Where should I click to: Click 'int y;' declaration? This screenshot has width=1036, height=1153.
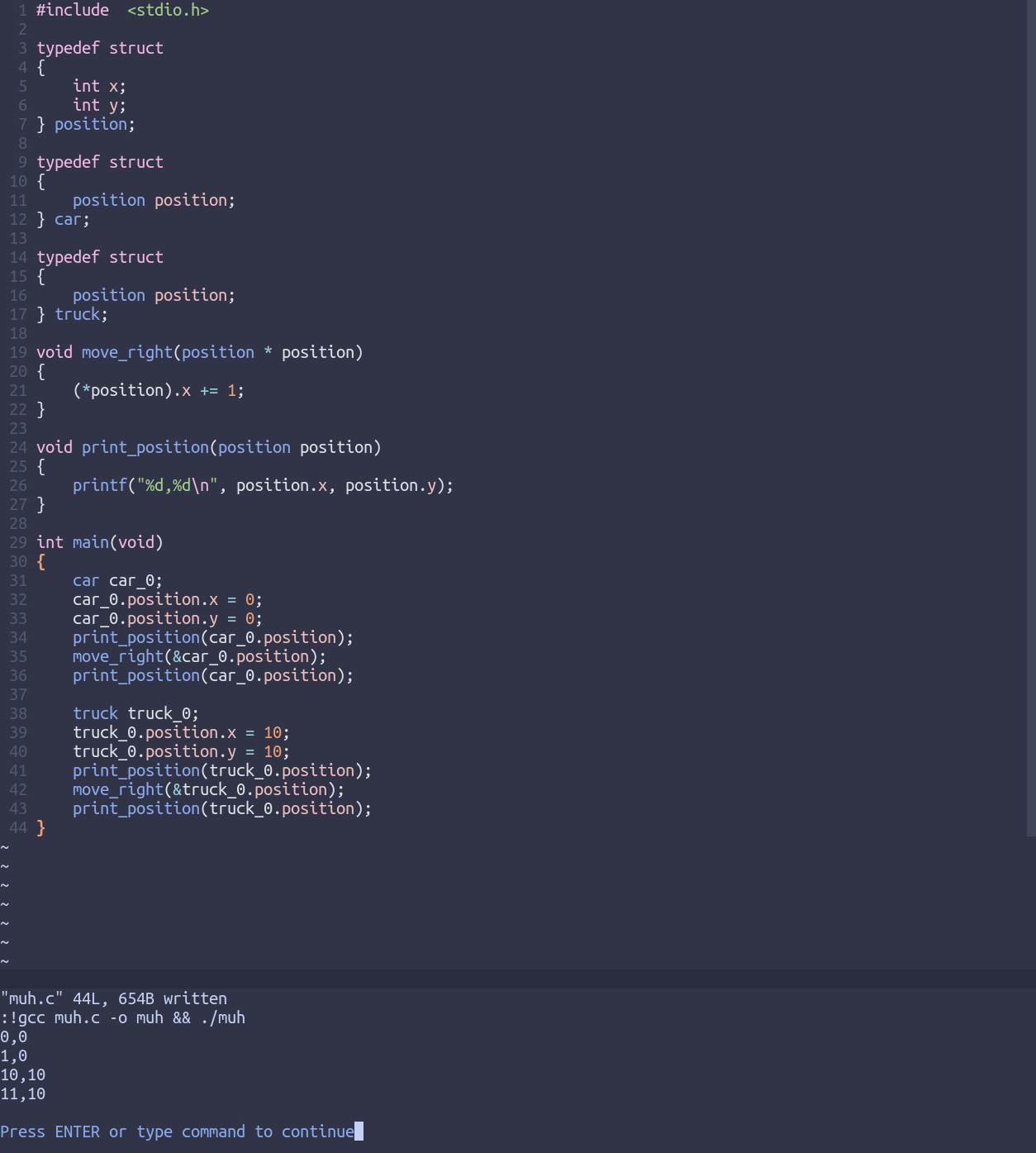coord(99,105)
